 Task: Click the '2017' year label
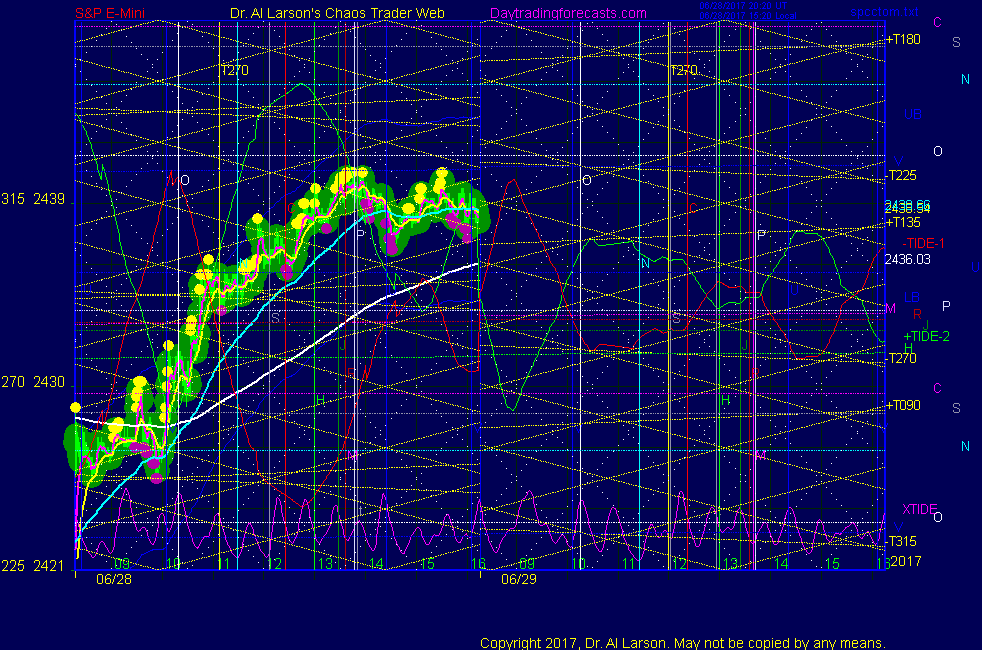click(906, 561)
